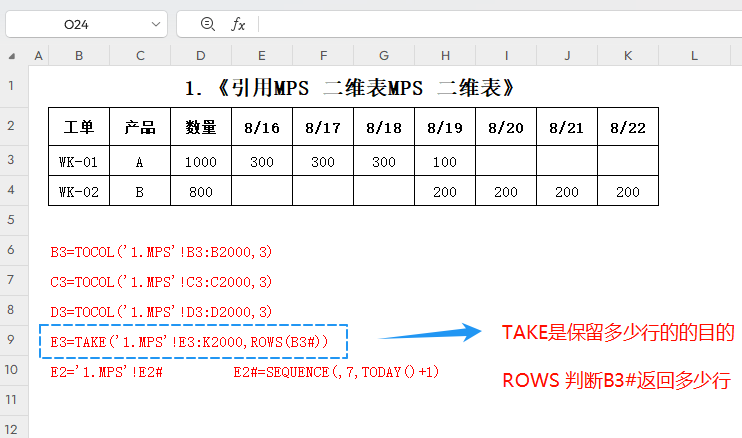742x438 pixels.
Task: Click the E2#=SEQUENCE formula text
Action: tap(336, 372)
